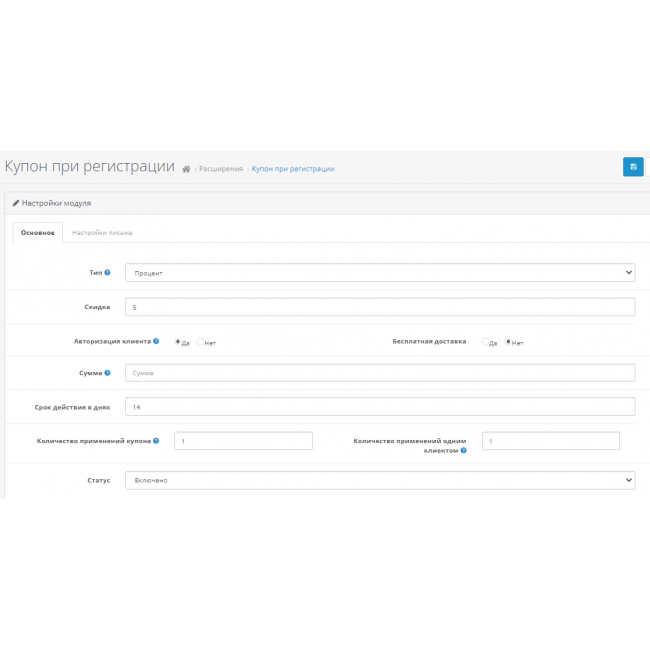This screenshot has width=650, height=650.
Task: Click the home icon in the breadcrumb
Action: pyautogui.click(x=186, y=169)
